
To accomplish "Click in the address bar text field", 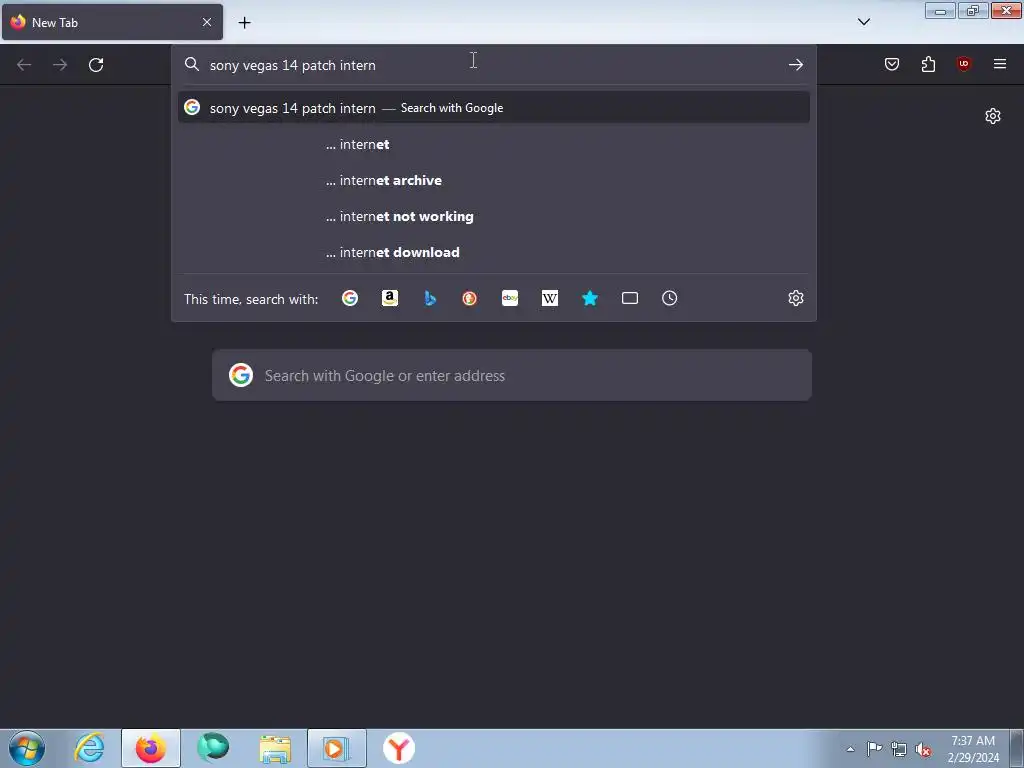I will 493,65.
